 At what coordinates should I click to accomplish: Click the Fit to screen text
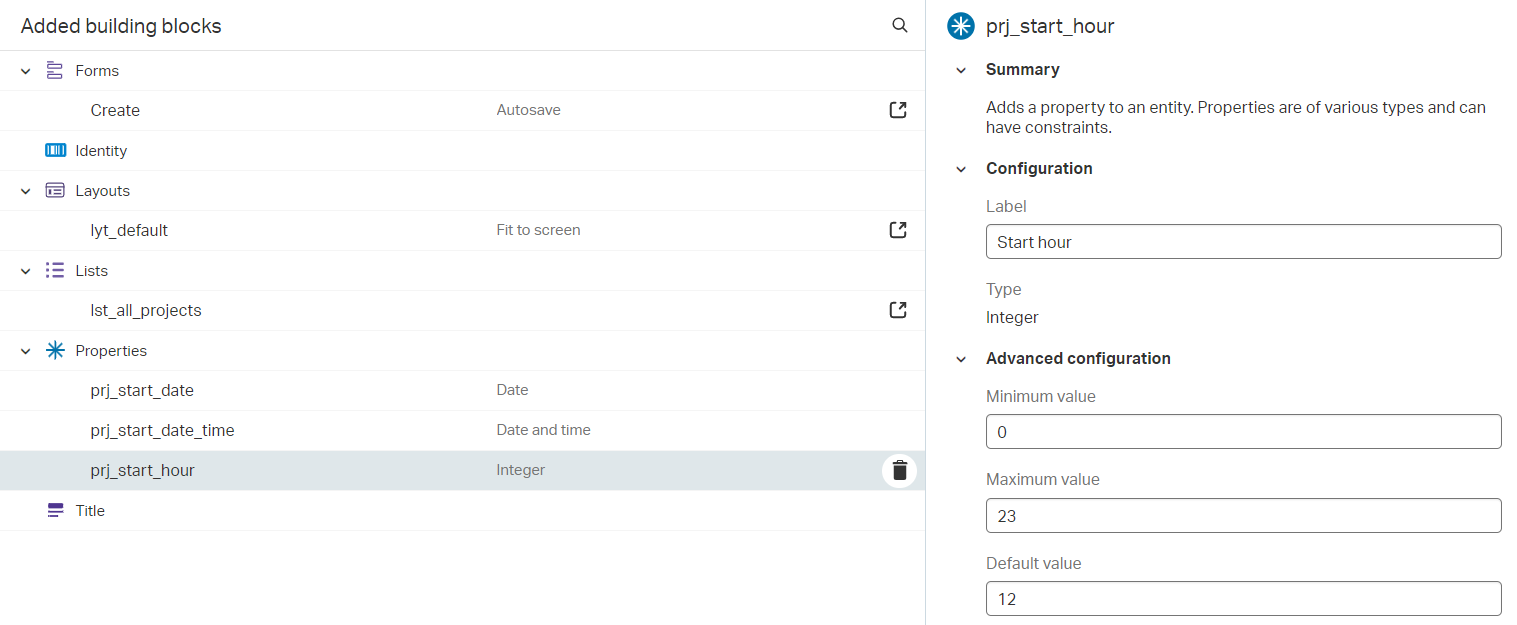pyautogui.click(x=539, y=230)
